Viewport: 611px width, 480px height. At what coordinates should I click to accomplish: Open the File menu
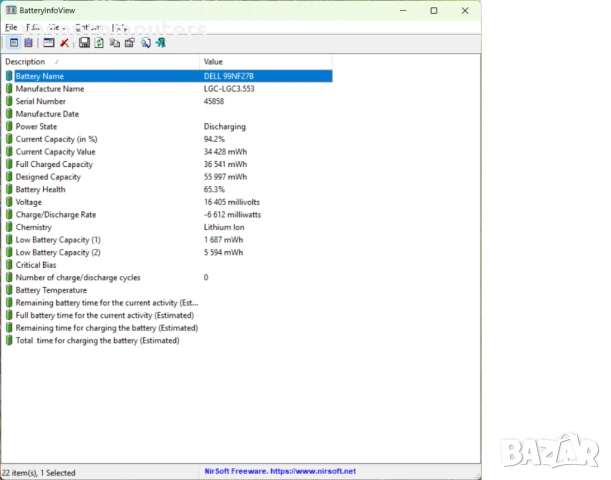pyautogui.click(x=11, y=27)
